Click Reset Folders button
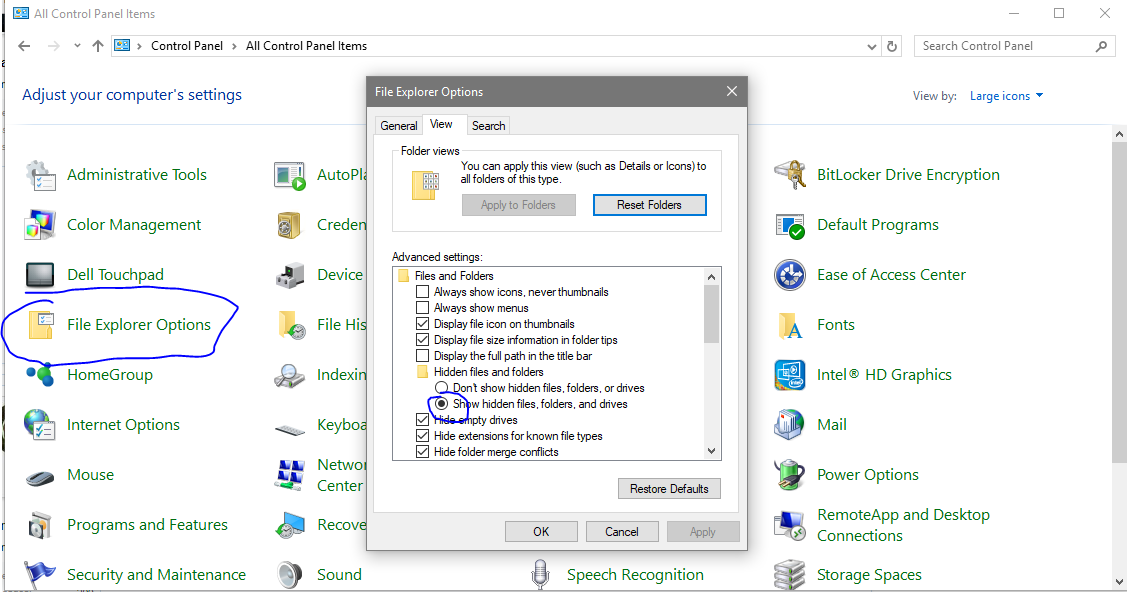The width and height of the screenshot is (1127, 592). [x=650, y=205]
